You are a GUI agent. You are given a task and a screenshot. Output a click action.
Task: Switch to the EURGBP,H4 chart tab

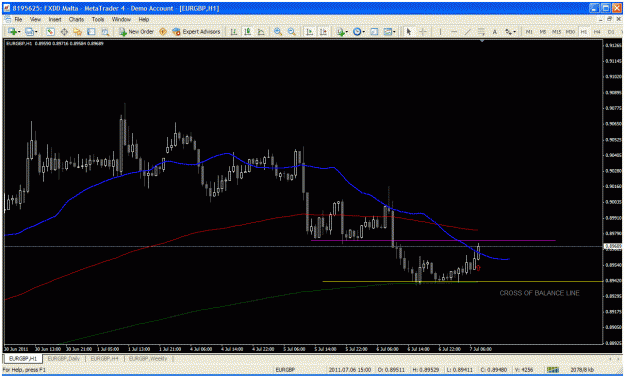pyautogui.click(x=104, y=358)
